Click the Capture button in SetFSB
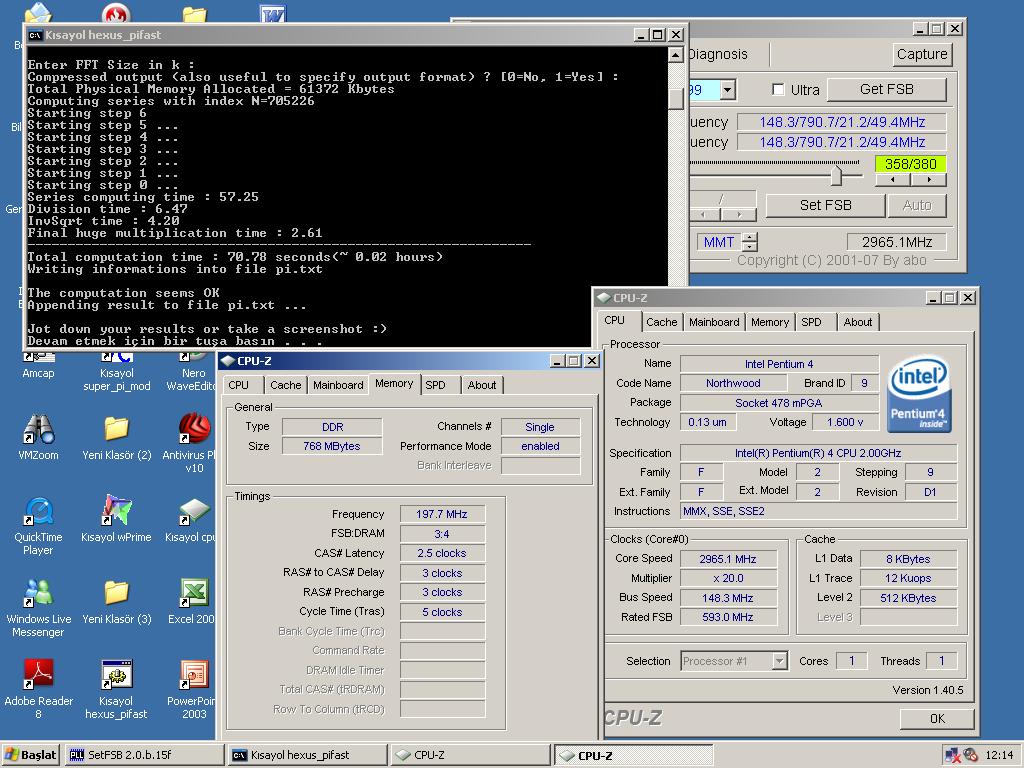The height and width of the screenshot is (768, 1024). click(922, 54)
